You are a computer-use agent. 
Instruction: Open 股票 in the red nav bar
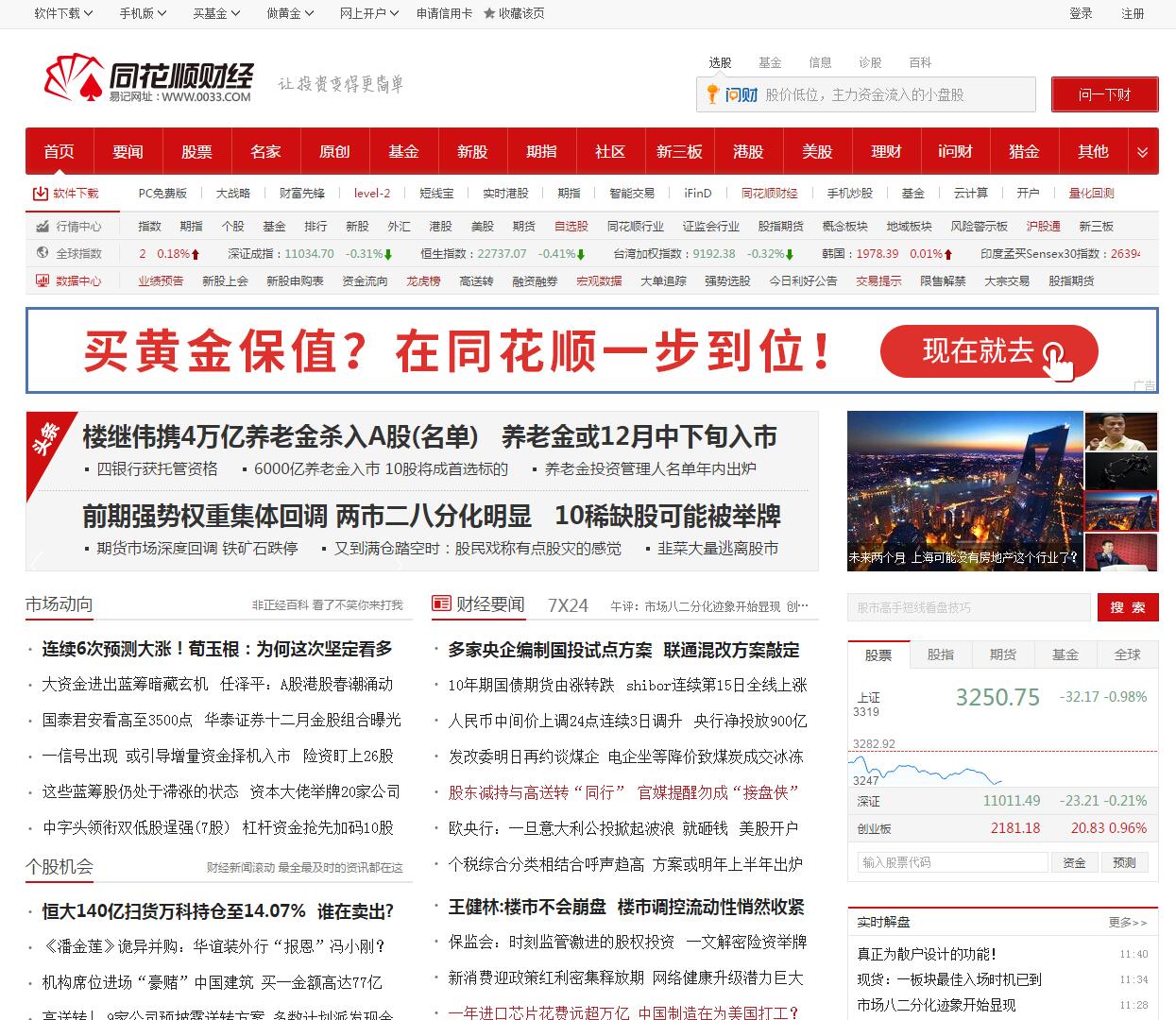[x=196, y=152]
